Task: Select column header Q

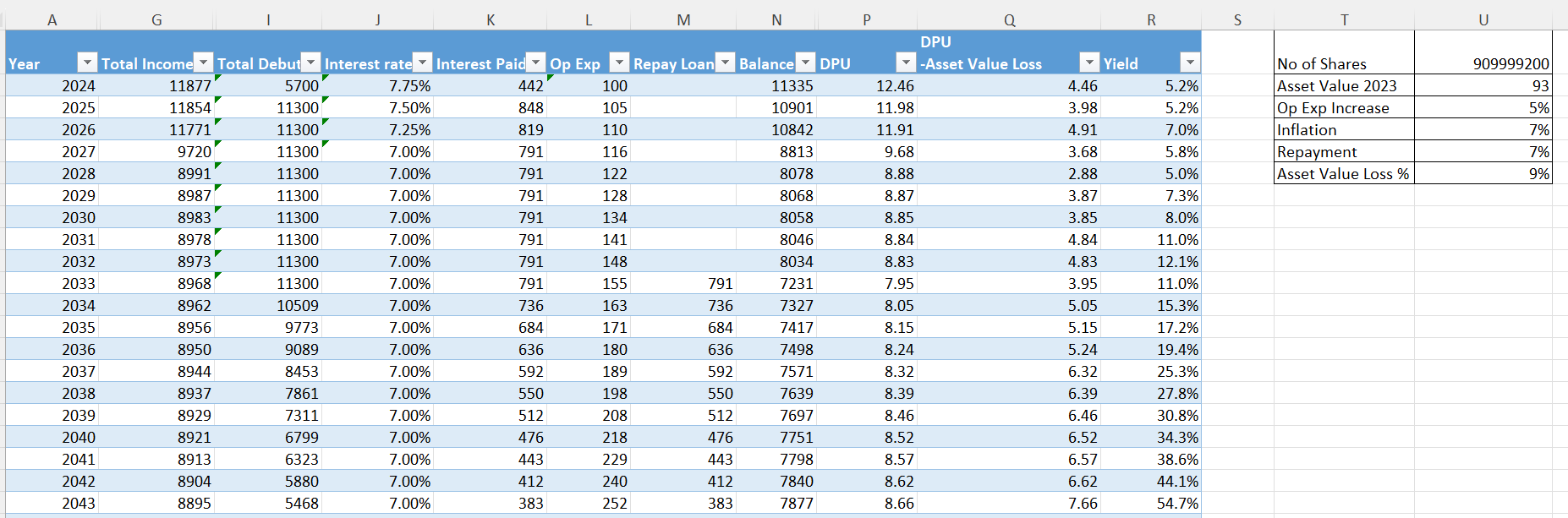Action: pyautogui.click(x=1009, y=20)
